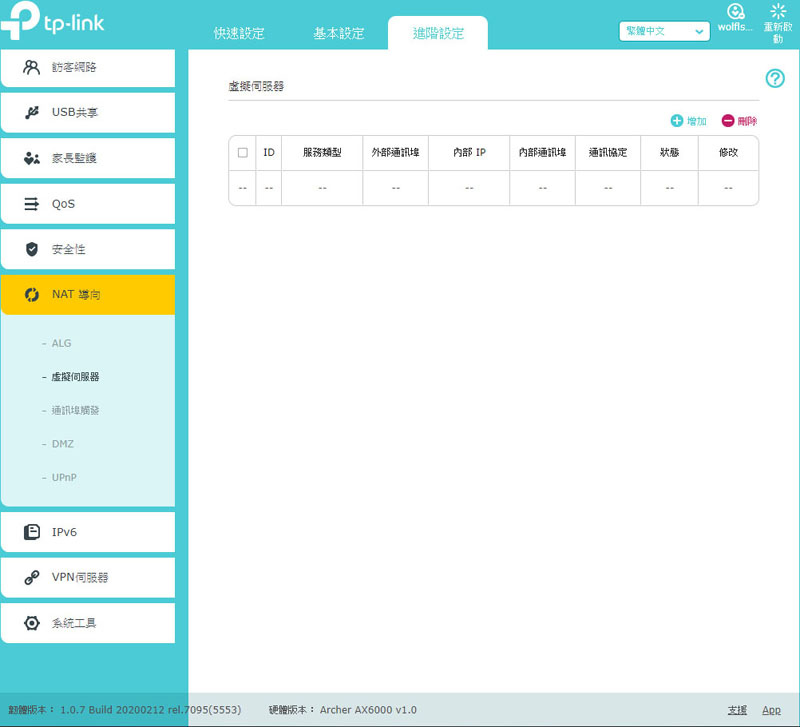
Task: Collapse the NAT 導向 menu section
Action: click(x=88, y=295)
